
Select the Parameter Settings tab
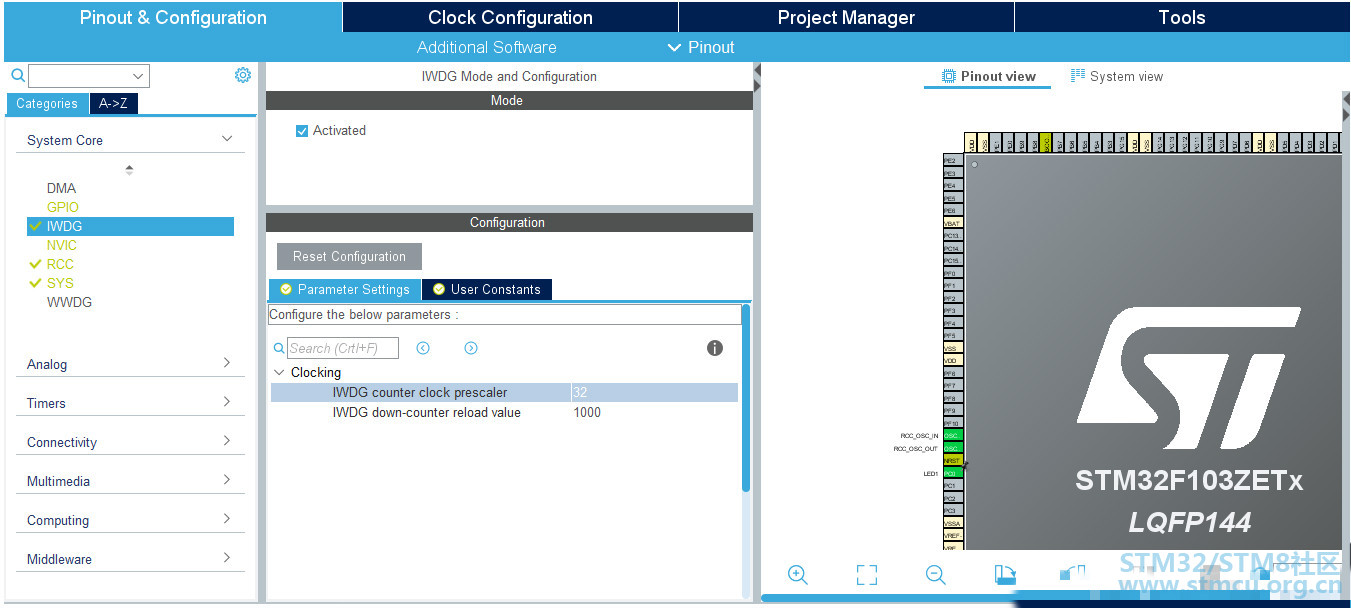[345, 289]
